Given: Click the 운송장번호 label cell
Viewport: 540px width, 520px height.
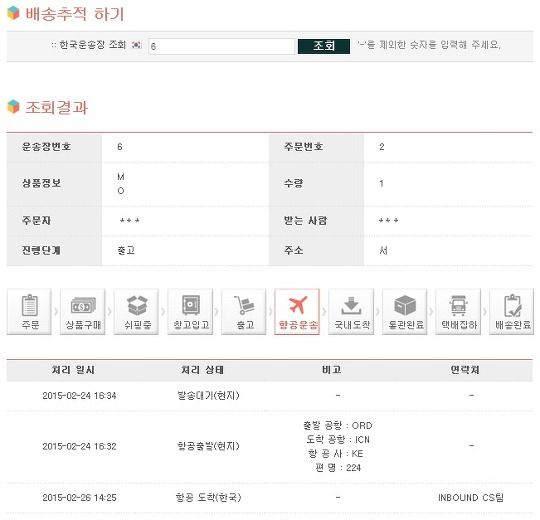Looking at the screenshot, I should 54,147.
